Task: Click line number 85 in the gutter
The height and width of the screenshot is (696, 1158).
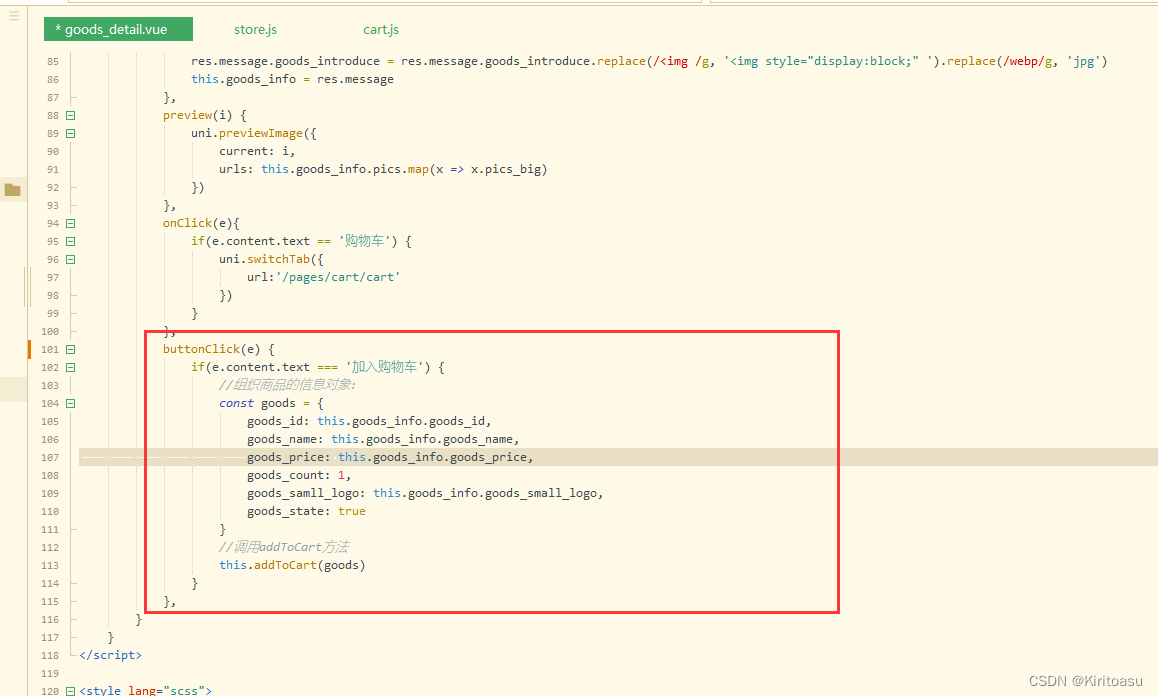Action: pos(52,61)
